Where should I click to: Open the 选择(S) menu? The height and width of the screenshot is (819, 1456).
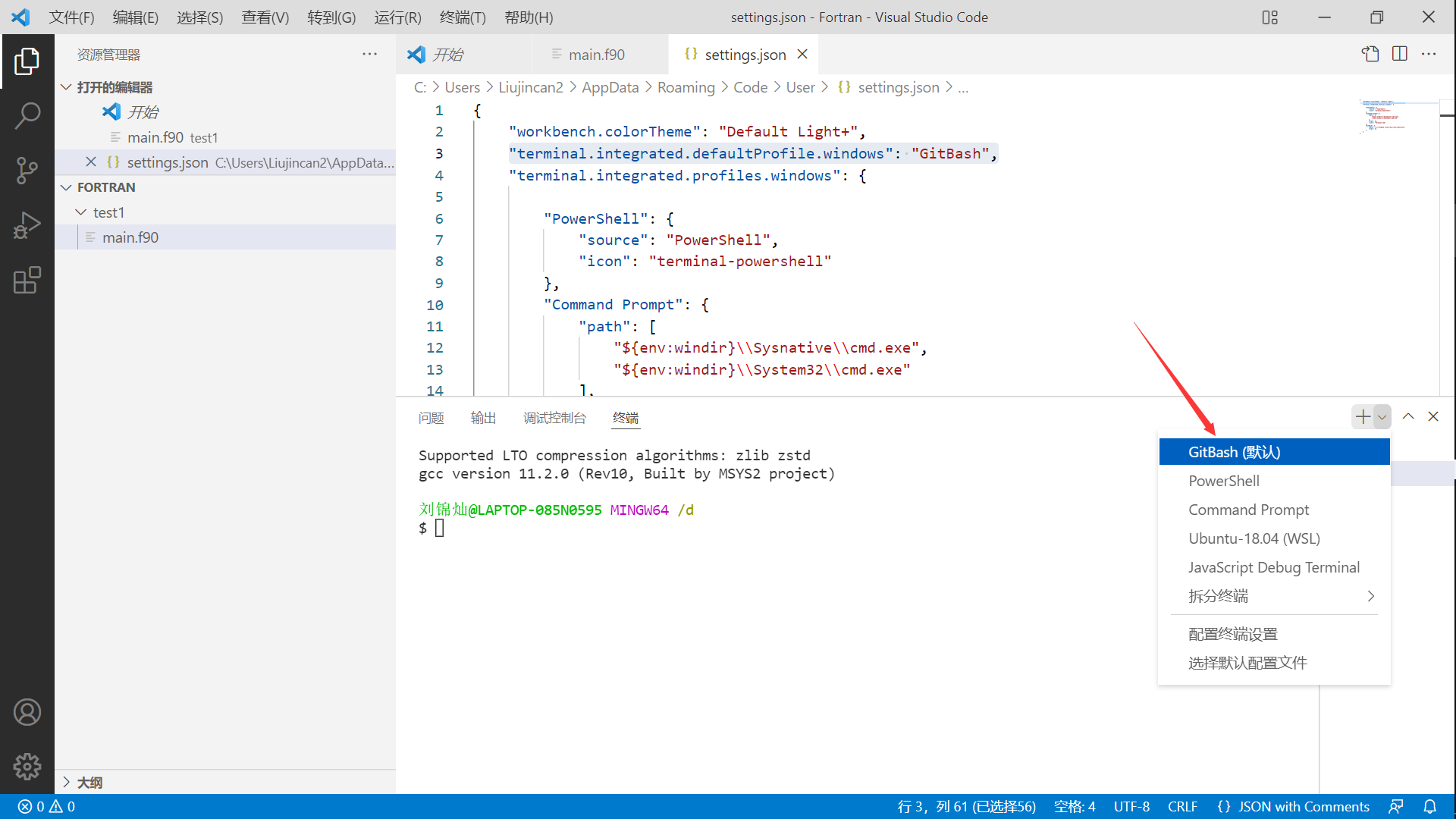pos(199,17)
